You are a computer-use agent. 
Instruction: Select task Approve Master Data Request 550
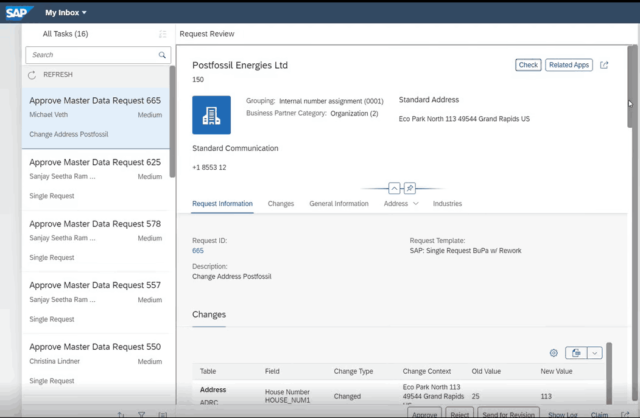tap(96, 364)
